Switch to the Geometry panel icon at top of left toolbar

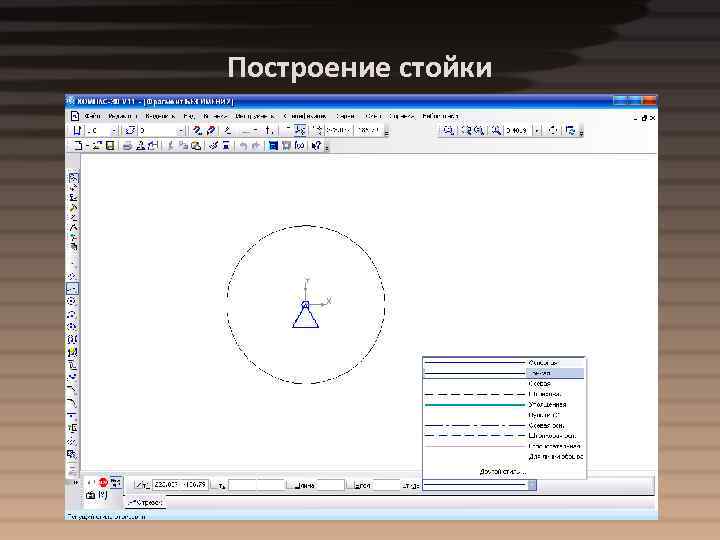73,178
